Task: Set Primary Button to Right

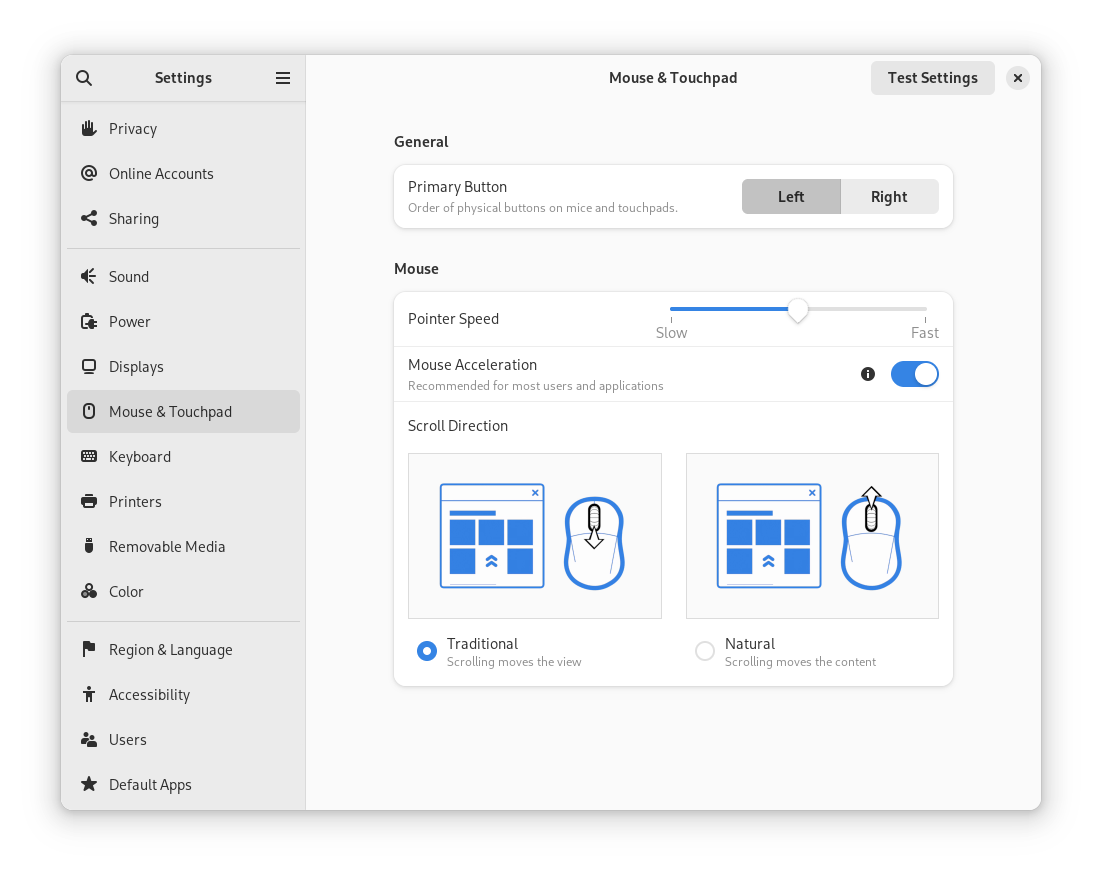Action: coord(889,196)
